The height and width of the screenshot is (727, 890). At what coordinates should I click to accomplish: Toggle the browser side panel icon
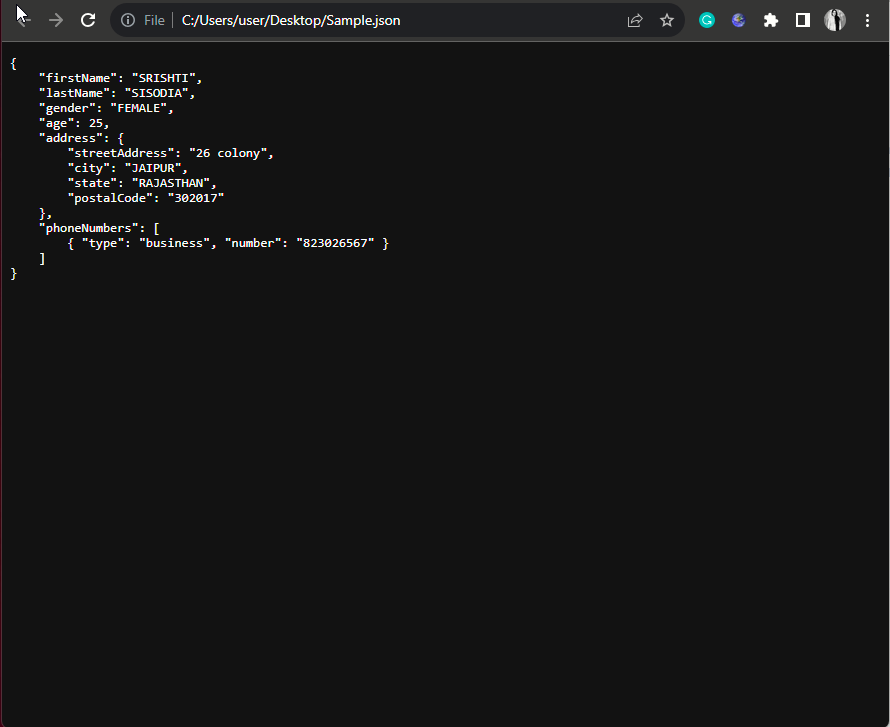tap(803, 20)
